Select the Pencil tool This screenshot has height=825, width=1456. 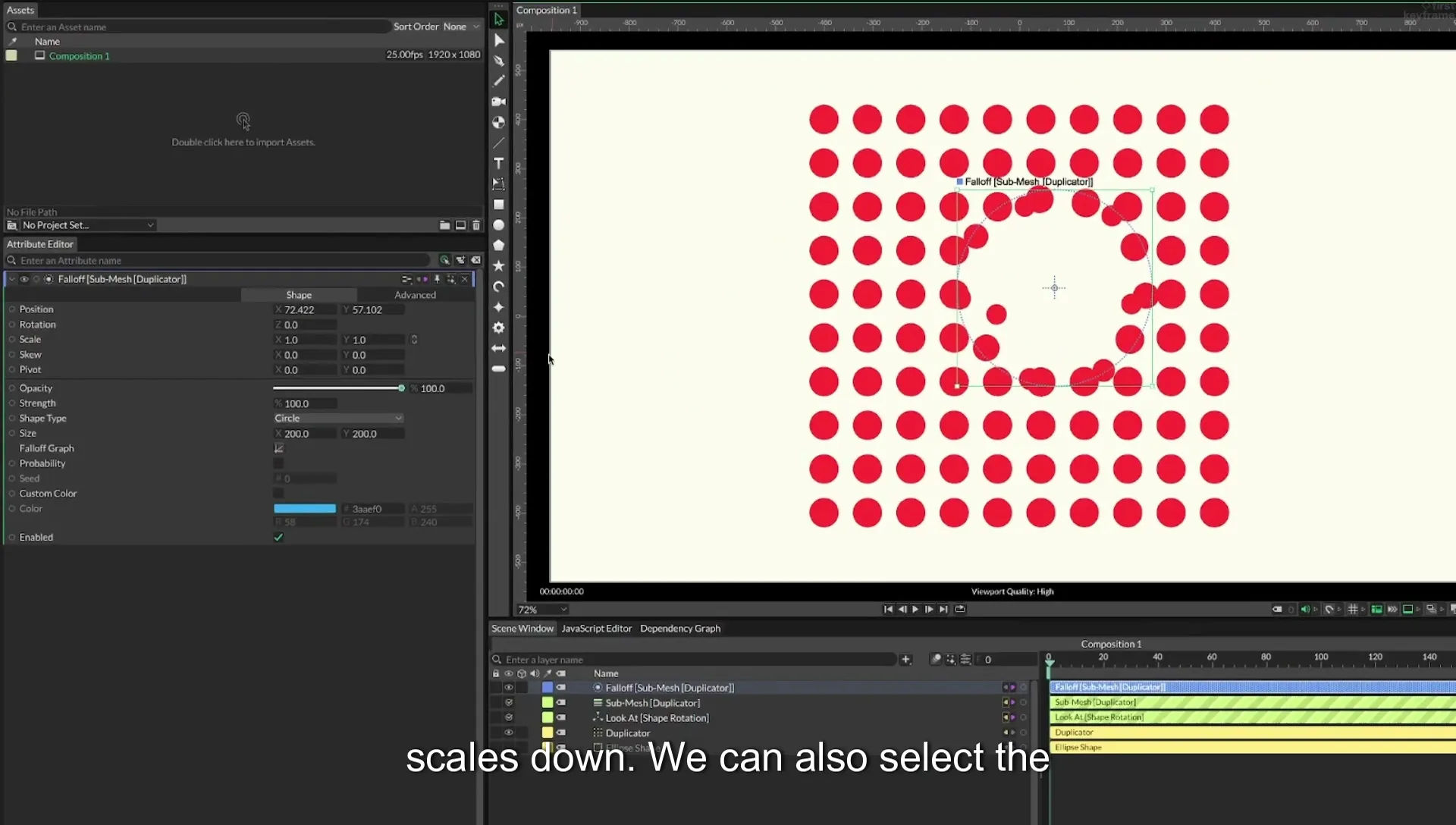coord(499,81)
